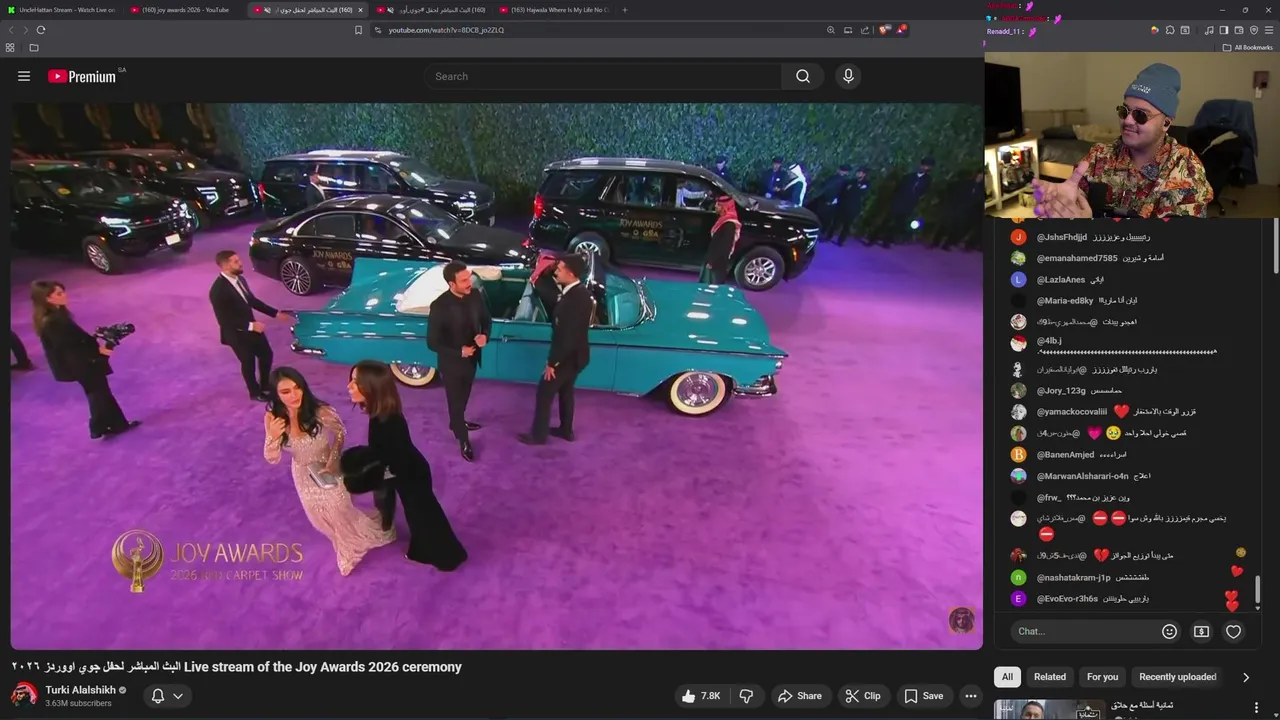Open the YouTube hamburger guide menu
This screenshot has width=1280, height=720.
pos(24,76)
